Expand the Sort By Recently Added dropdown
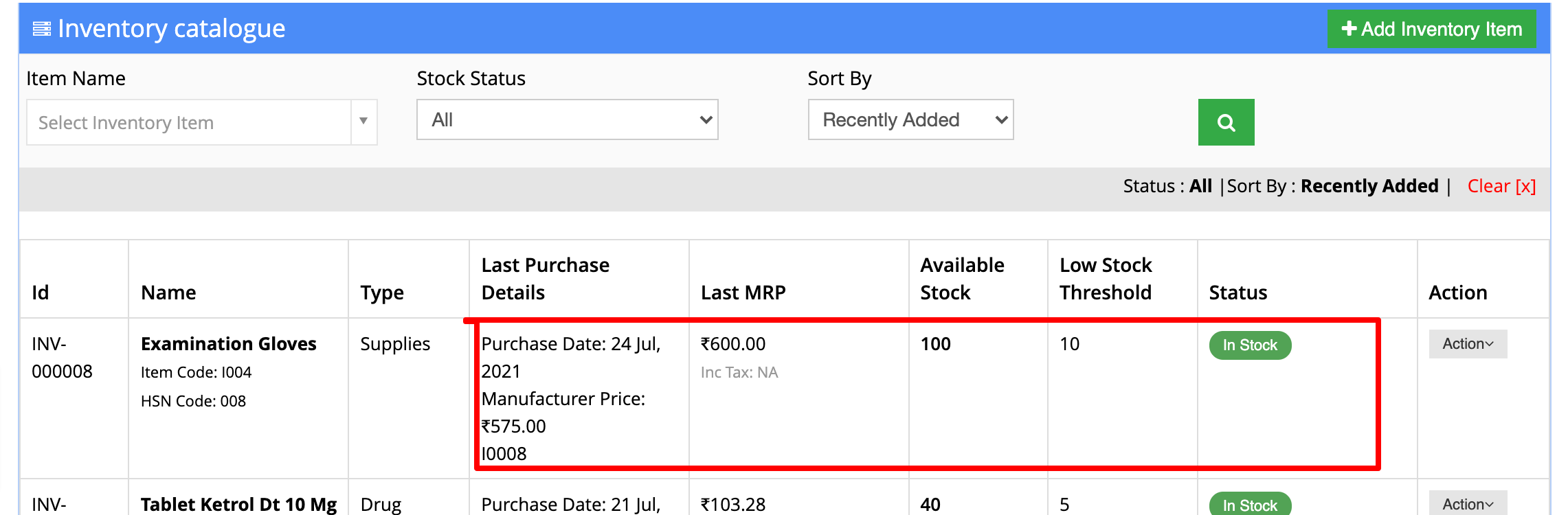The height and width of the screenshot is (515, 1568). click(x=910, y=119)
